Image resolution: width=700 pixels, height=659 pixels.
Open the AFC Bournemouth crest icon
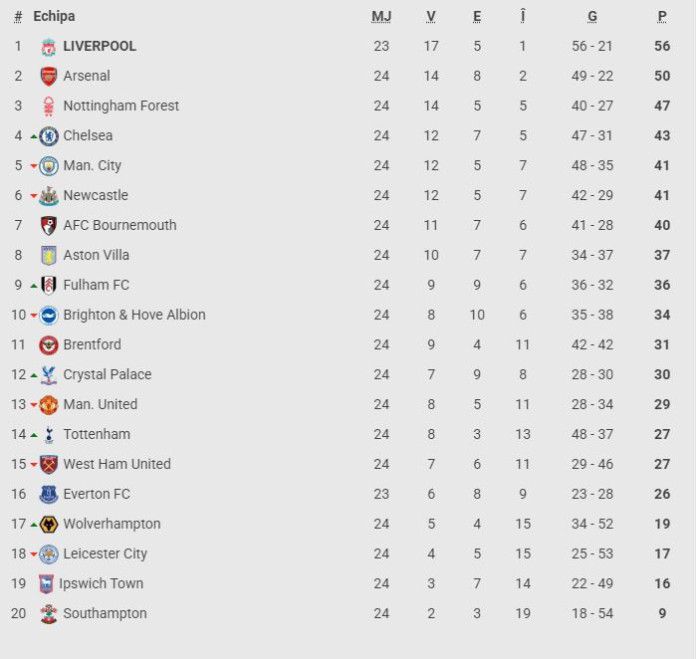(49, 226)
